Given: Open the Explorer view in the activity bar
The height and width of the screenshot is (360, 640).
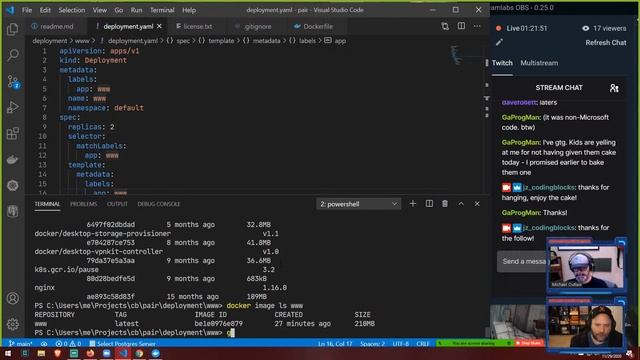Looking at the screenshot, I should pyautogui.click(x=13, y=29).
